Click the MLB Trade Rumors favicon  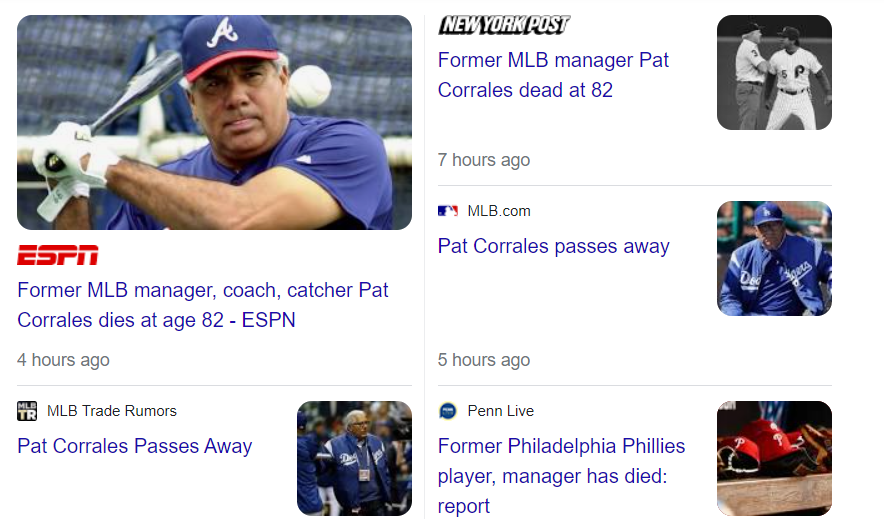27,411
